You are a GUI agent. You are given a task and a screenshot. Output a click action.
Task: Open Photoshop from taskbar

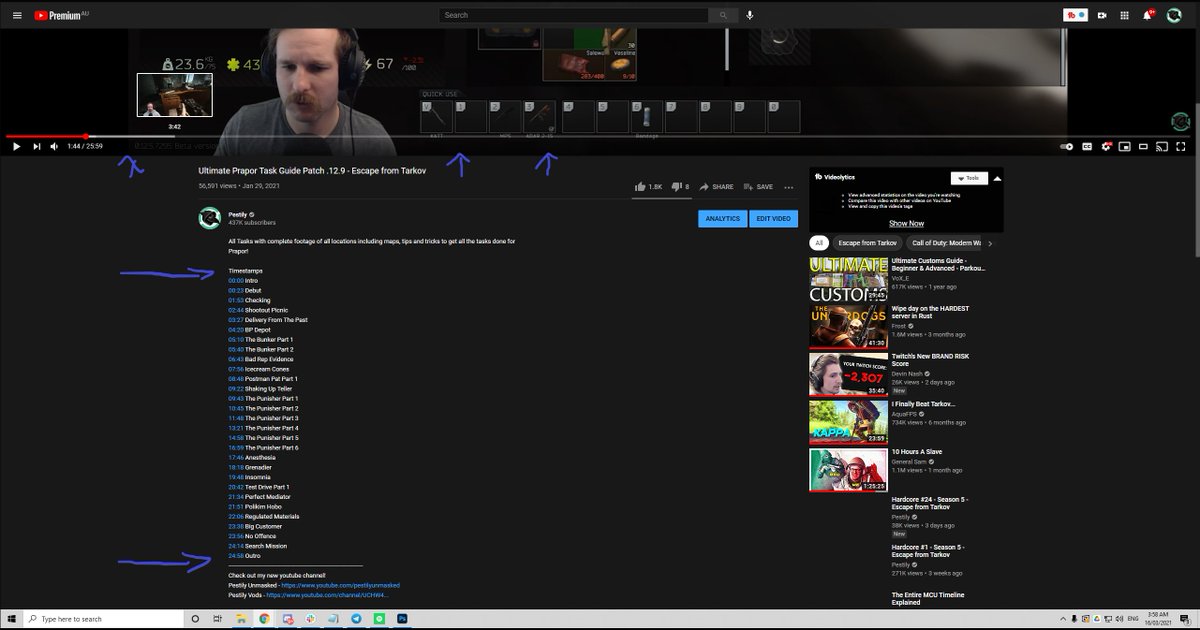pos(402,619)
